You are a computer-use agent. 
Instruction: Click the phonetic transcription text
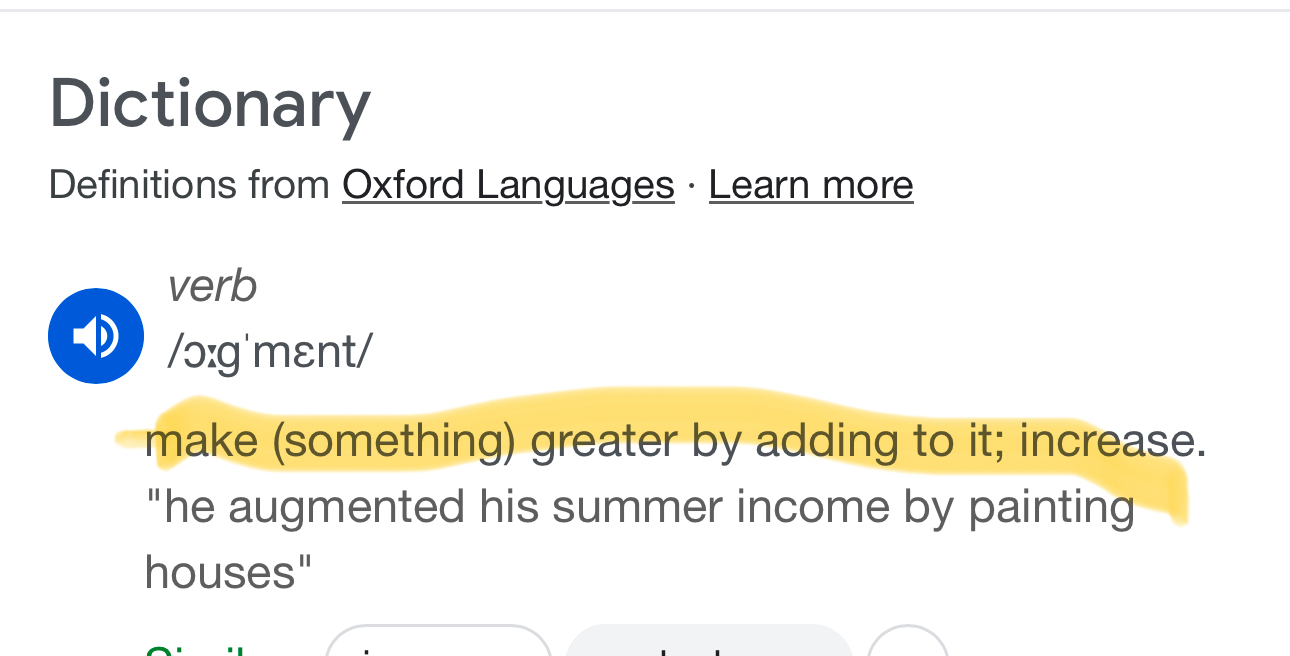pos(270,351)
